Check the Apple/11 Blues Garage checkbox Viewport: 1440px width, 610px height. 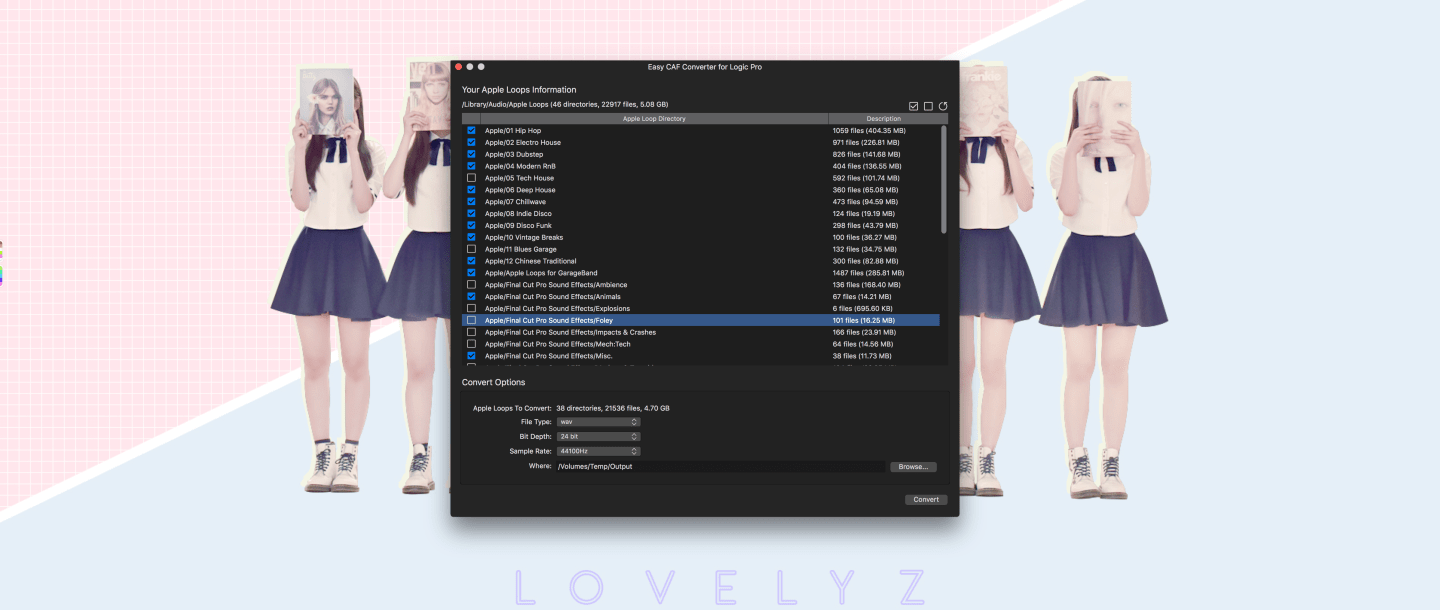[471, 249]
